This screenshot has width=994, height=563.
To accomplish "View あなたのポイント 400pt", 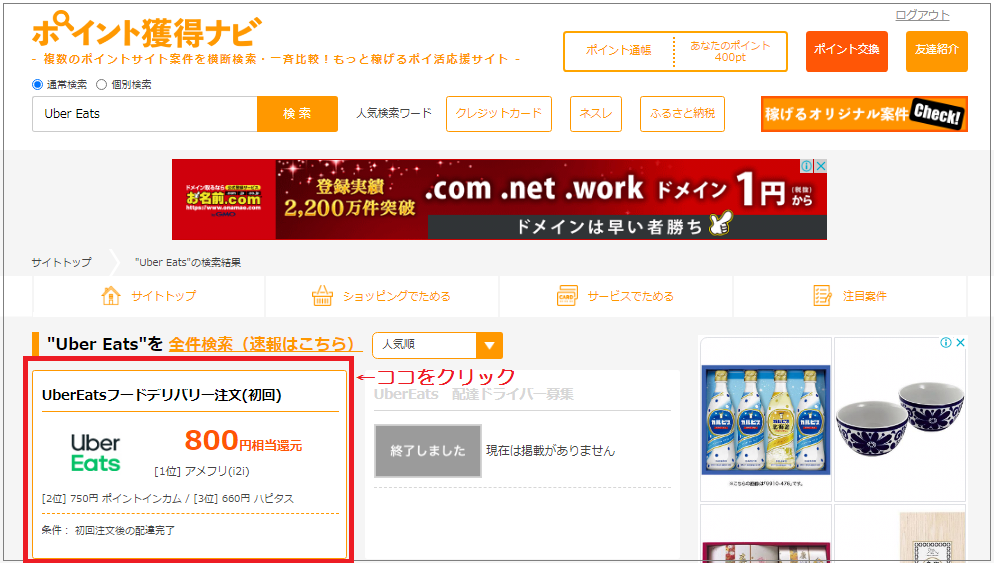I will (730, 51).
